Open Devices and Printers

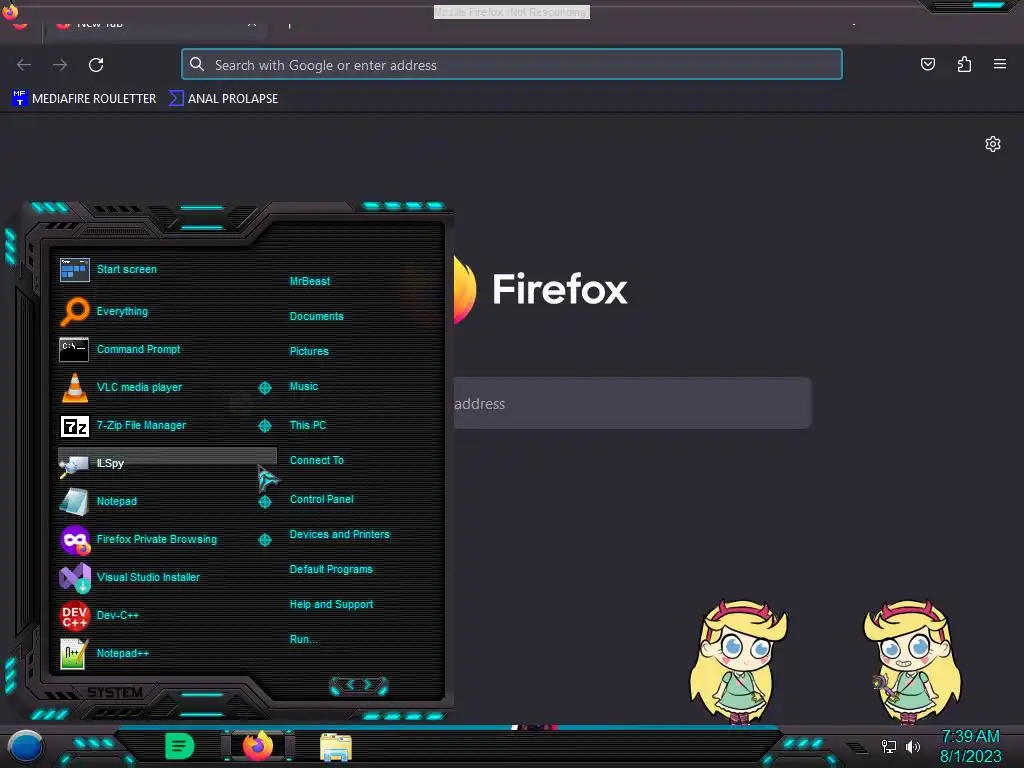[340, 534]
